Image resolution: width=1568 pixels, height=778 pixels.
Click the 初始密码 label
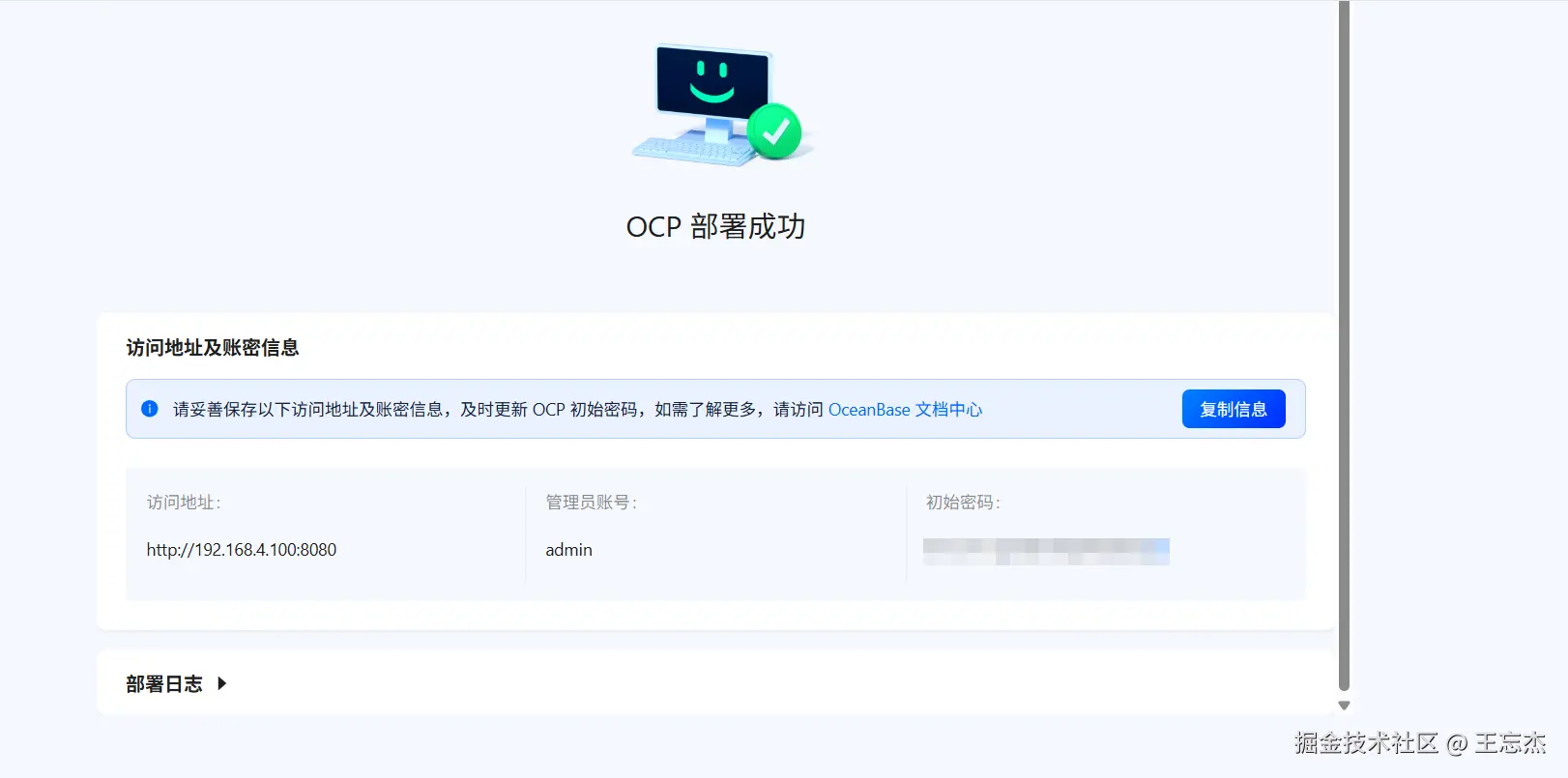tap(963, 503)
